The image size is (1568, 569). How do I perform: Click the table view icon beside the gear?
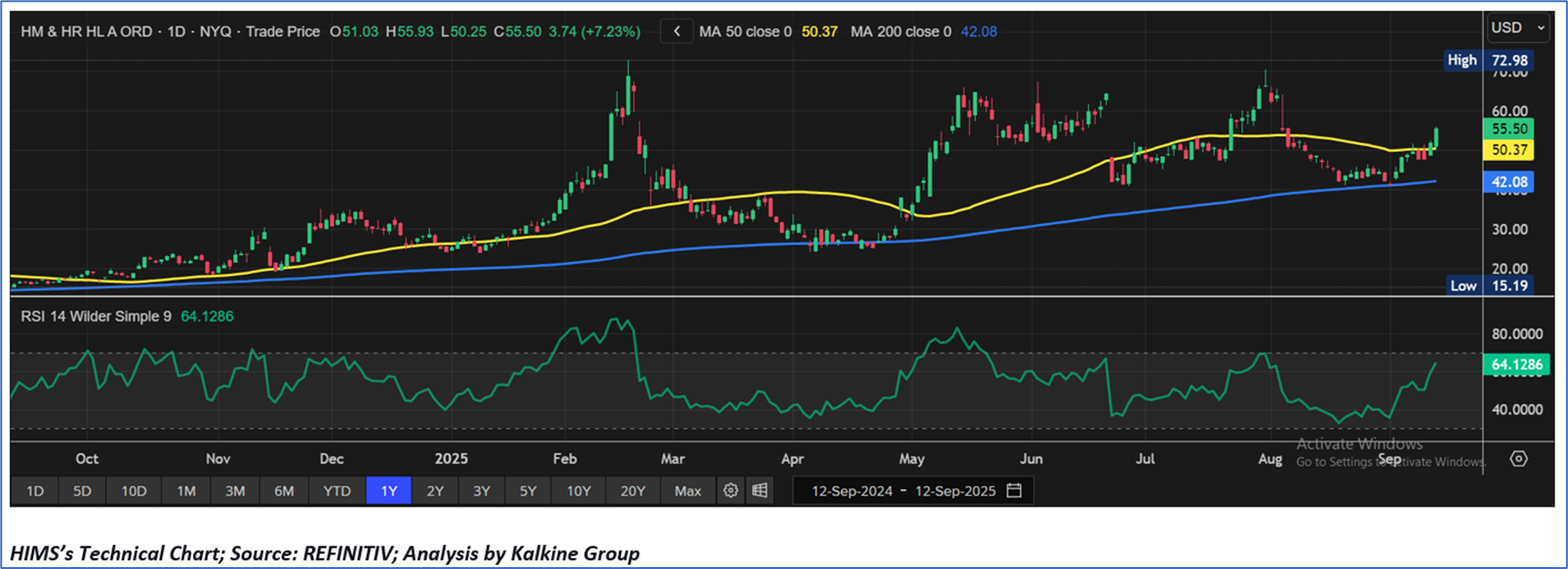pos(760,491)
